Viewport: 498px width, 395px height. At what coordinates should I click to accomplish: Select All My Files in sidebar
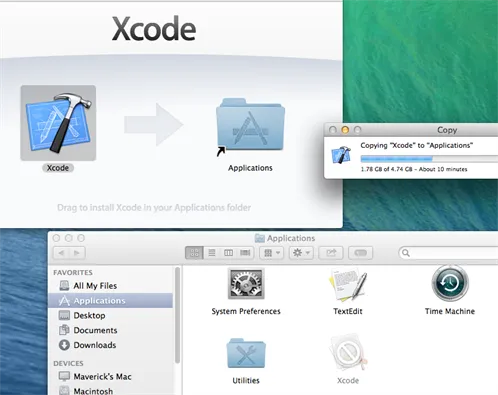coord(110,286)
